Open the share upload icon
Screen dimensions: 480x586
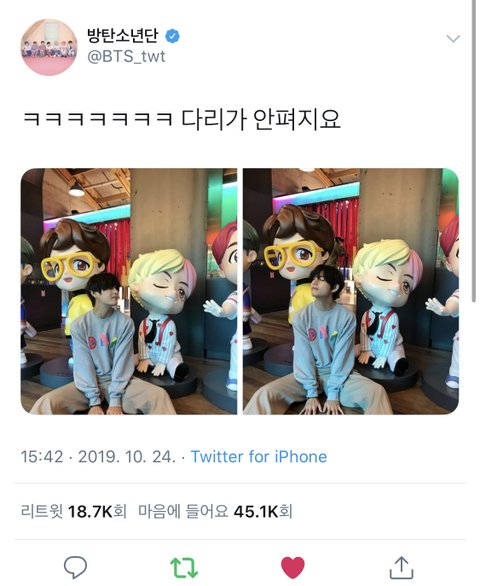[x=401, y=567]
